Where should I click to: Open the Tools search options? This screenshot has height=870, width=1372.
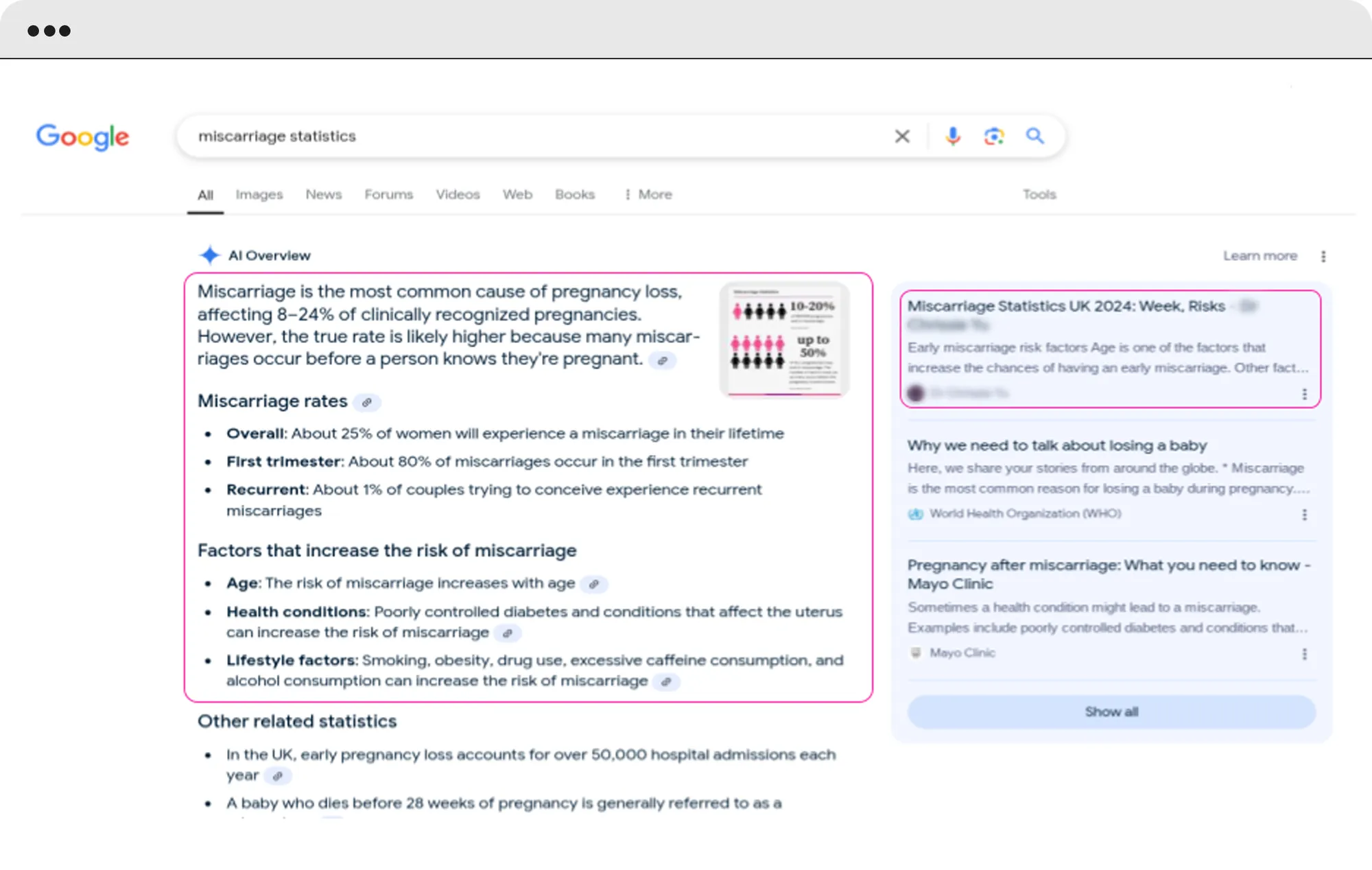click(1039, 195)
